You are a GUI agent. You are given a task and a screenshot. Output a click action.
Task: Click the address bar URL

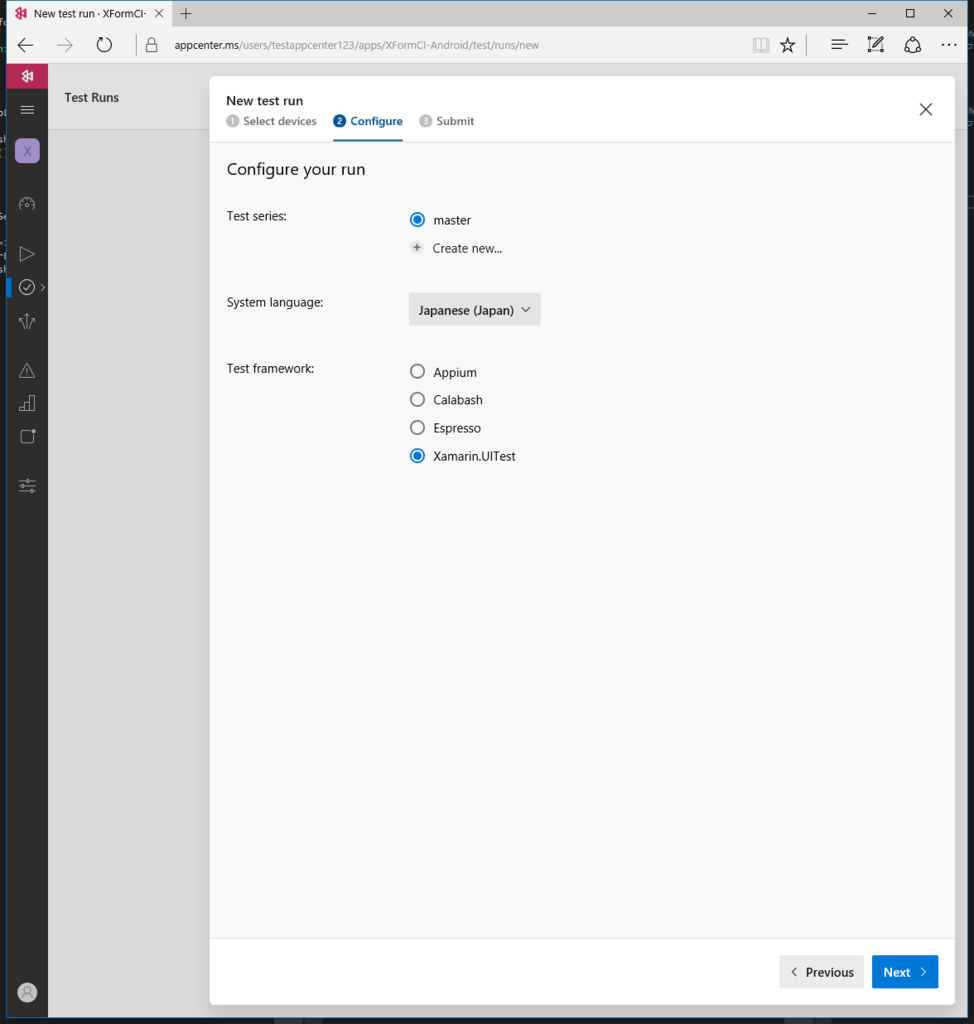coord(357,45)
